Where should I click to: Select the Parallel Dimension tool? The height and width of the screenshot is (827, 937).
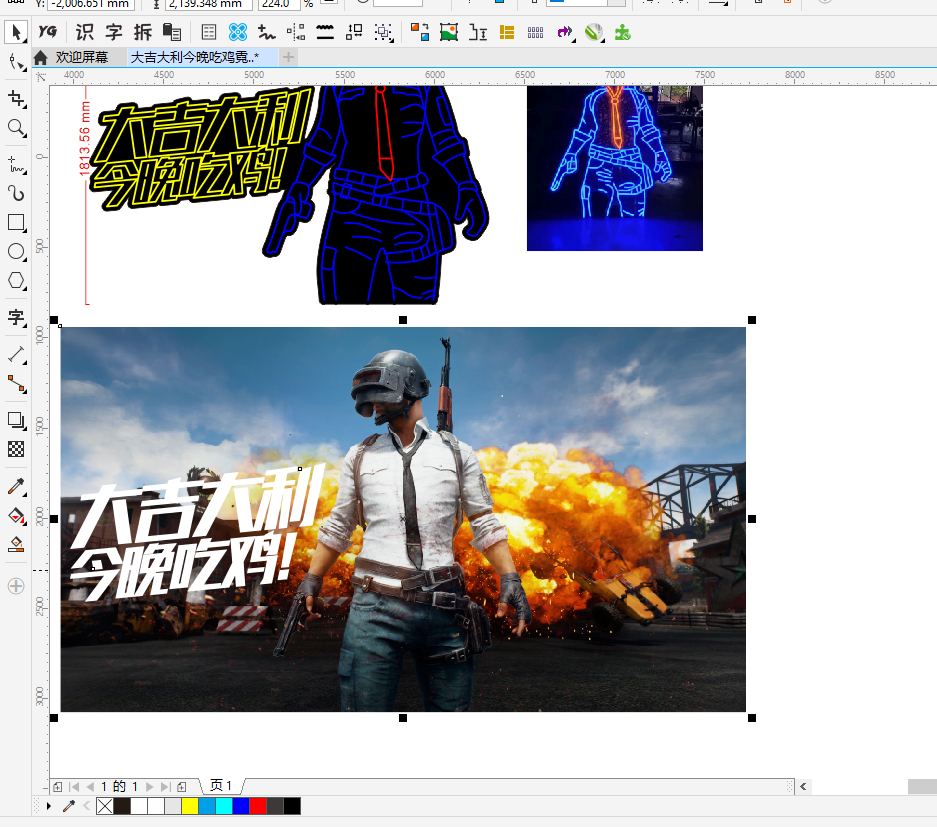click(x=16, y=354)
